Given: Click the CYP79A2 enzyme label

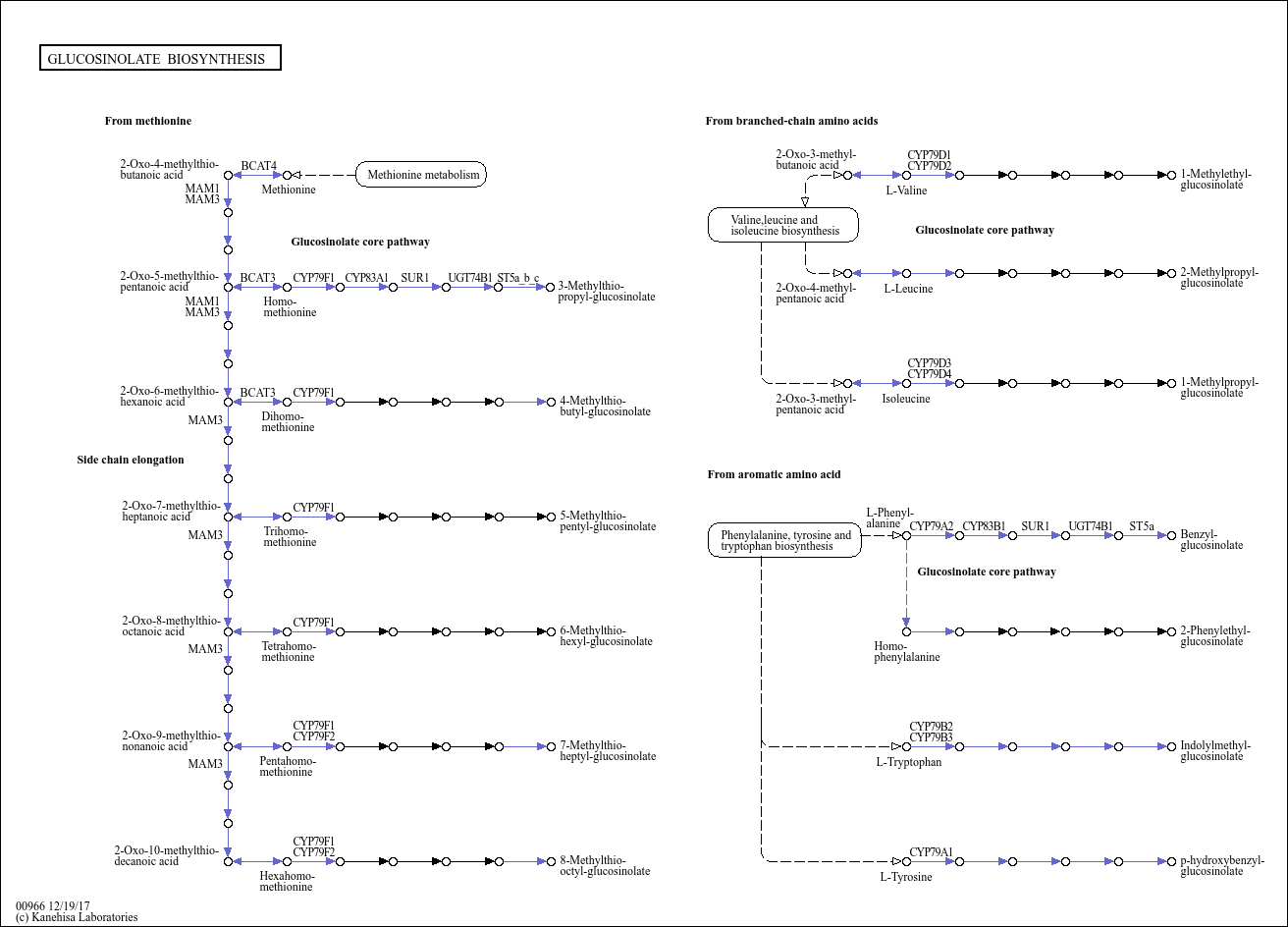Looking at the screenshot, I should tap(932, 526).
